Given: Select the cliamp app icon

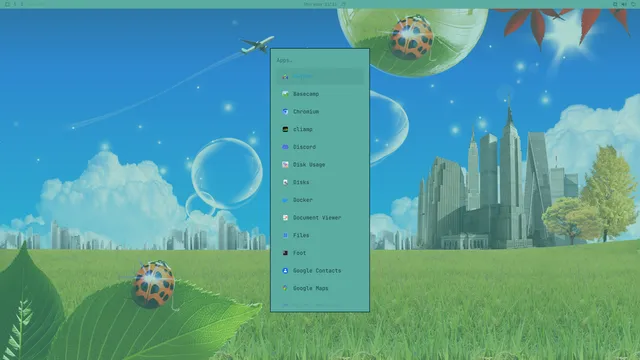Looking at the screenshot, I should [285, 129].
